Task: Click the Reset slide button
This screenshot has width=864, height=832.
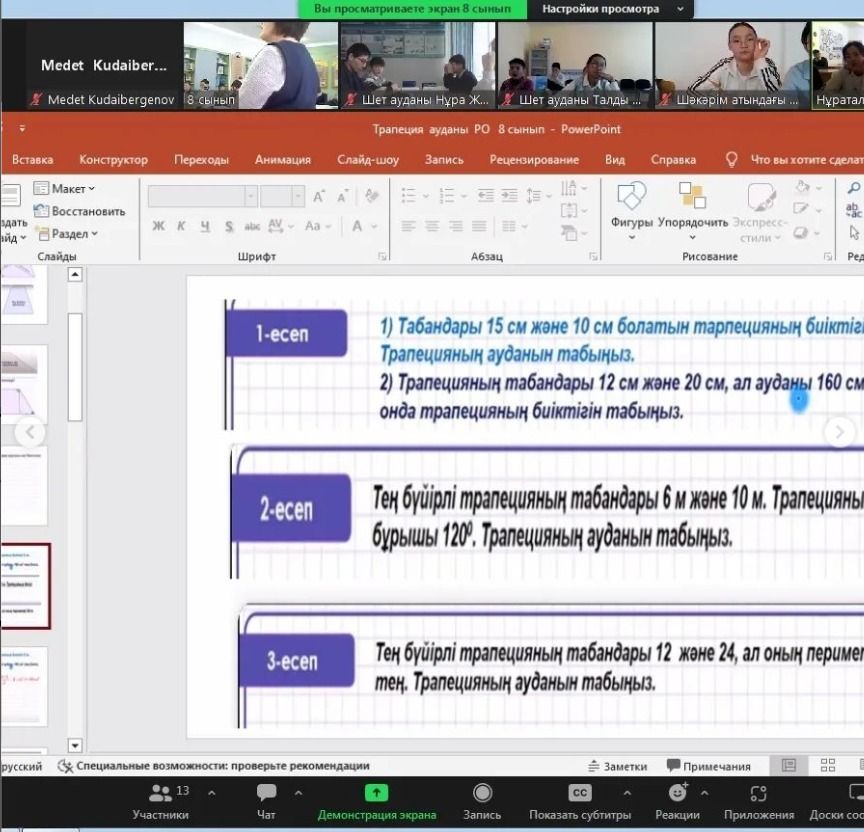Action: [80, 211]
